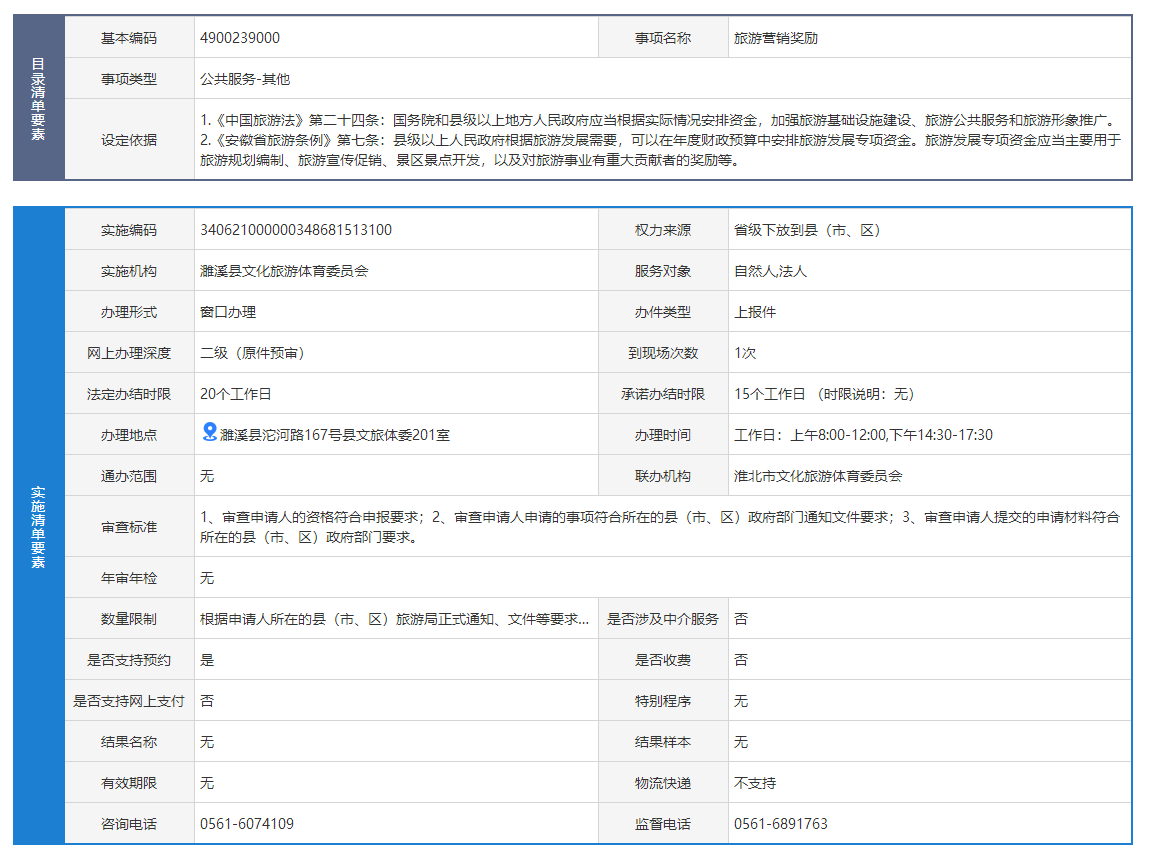Click the 权力来源 label cell
Screen dimensions: 1150x859
[x=663, y=230]
